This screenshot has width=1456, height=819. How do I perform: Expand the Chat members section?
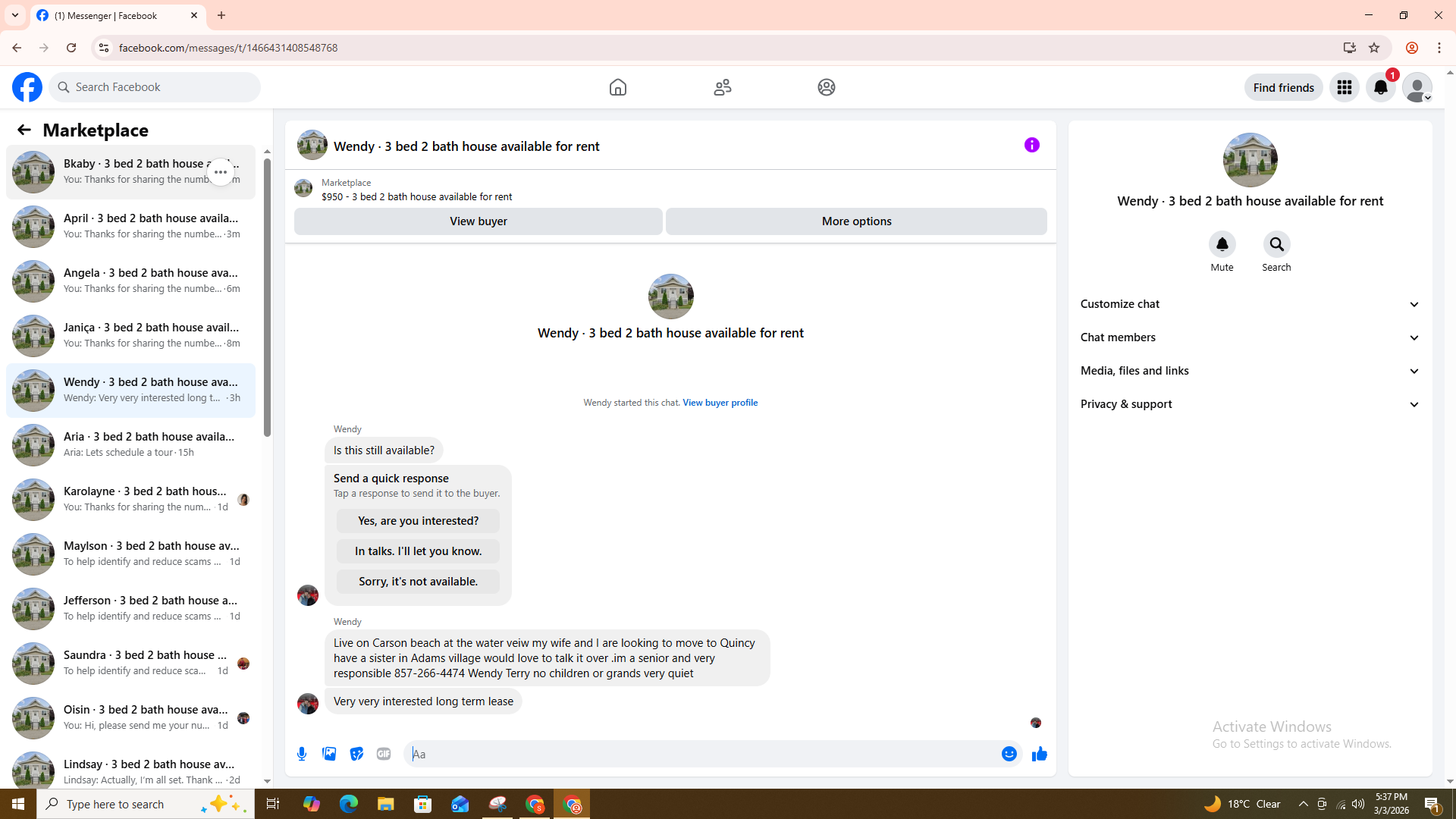1249,337
